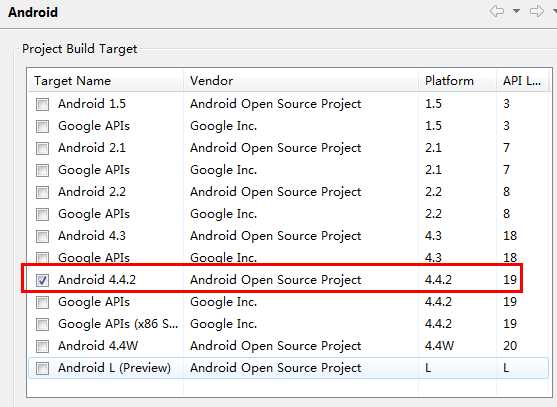The width and height of the screenshot is (557, 407).
Task: Click API level value '20'
Action: (x=510, y=346)
